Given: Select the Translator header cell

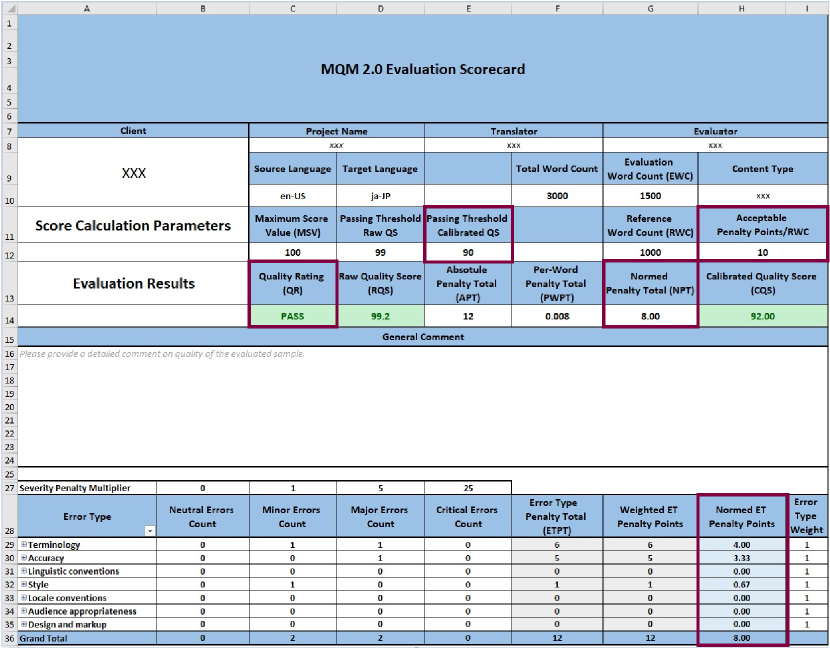Looking at the screenshot, I should click(513, 131).
